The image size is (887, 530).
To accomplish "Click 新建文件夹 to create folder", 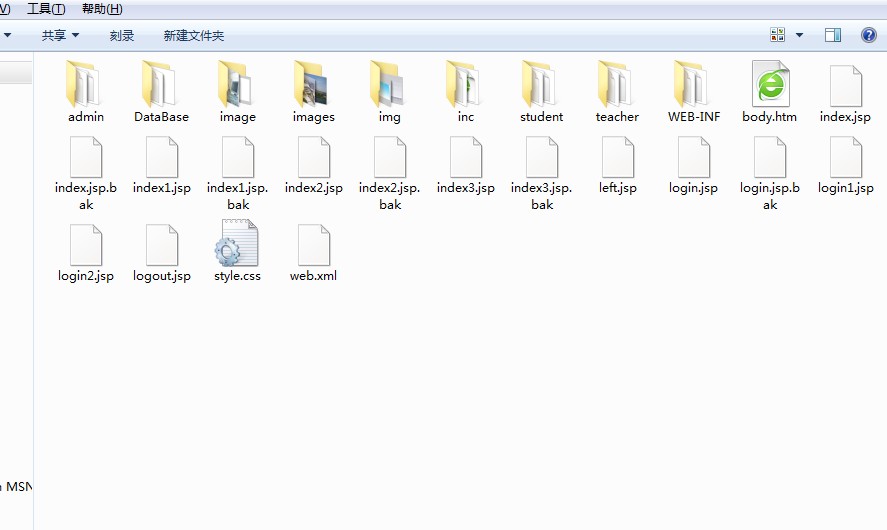I will click(193, 36).
